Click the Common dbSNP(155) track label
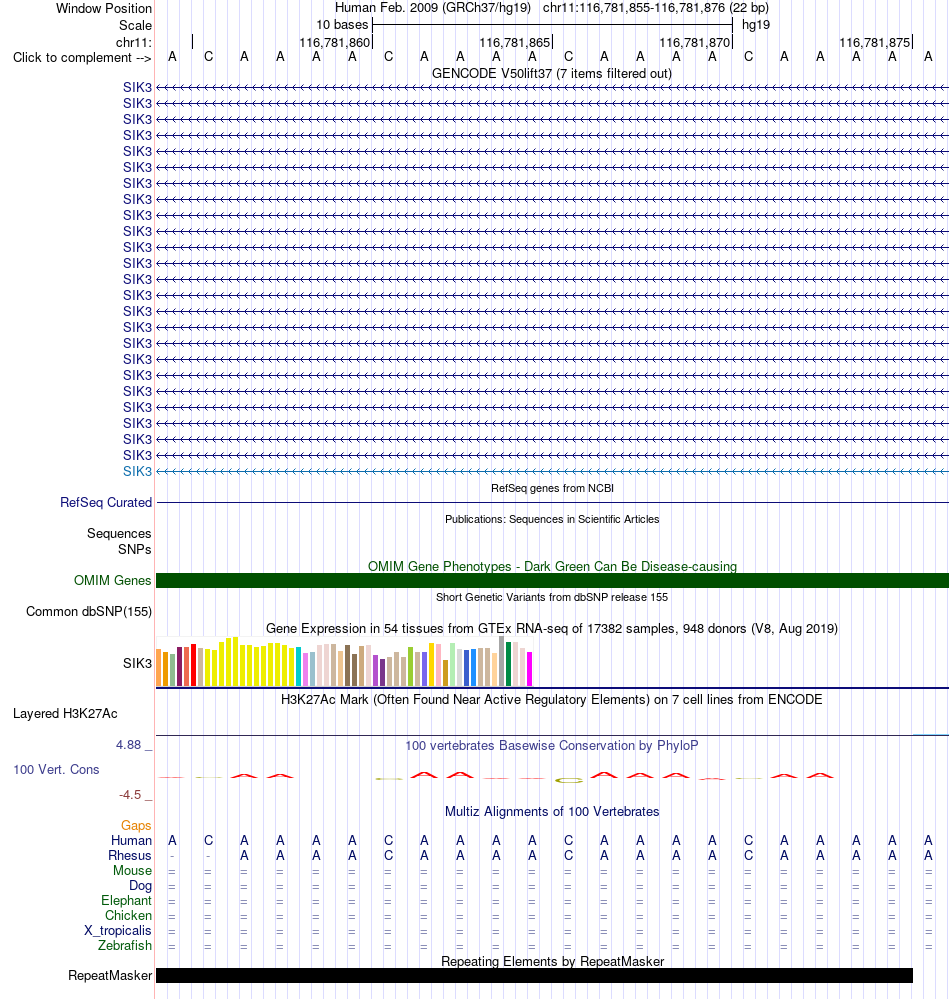 pos(89,612)
